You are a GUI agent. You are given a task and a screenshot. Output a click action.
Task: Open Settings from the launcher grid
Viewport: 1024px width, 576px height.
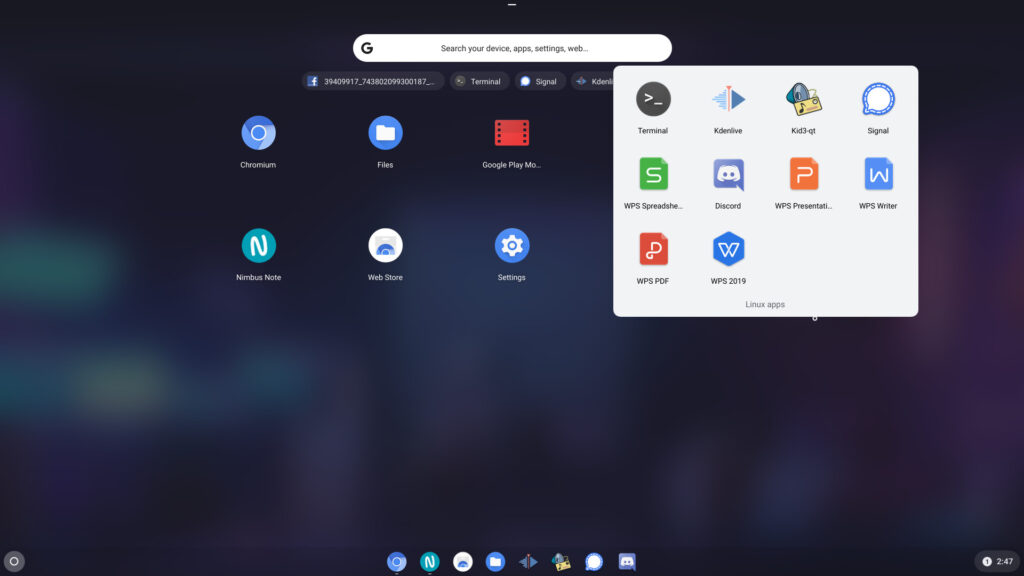coord(511,246)
